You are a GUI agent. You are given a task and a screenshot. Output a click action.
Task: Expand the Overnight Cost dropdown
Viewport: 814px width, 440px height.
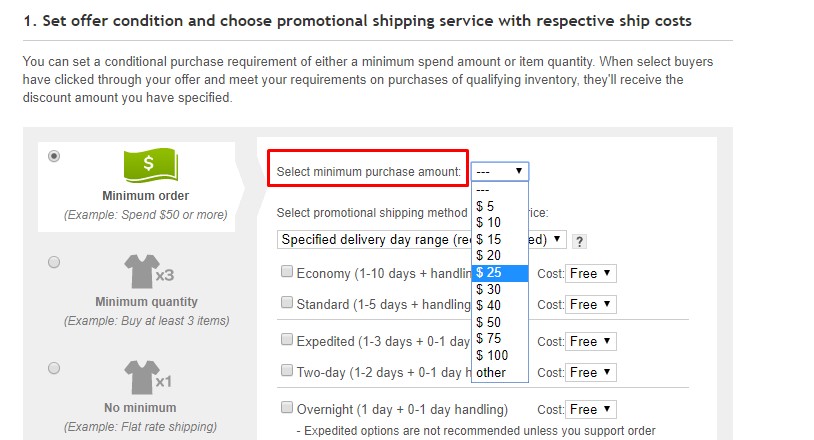pyautogui.click(x=590, y=409)
